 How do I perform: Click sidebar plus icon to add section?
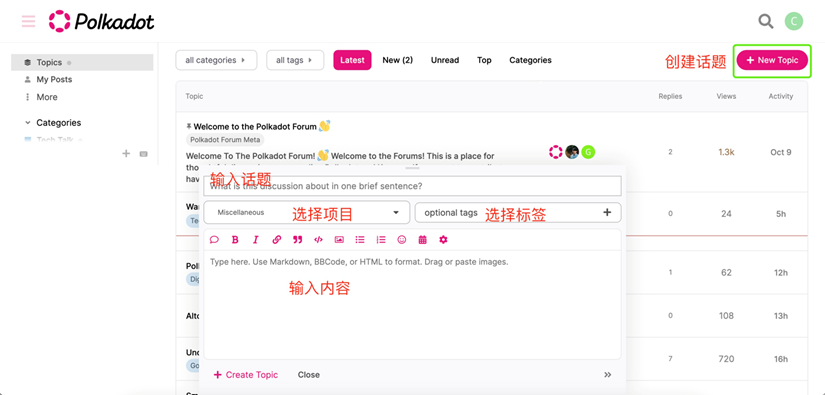point(126,154)
